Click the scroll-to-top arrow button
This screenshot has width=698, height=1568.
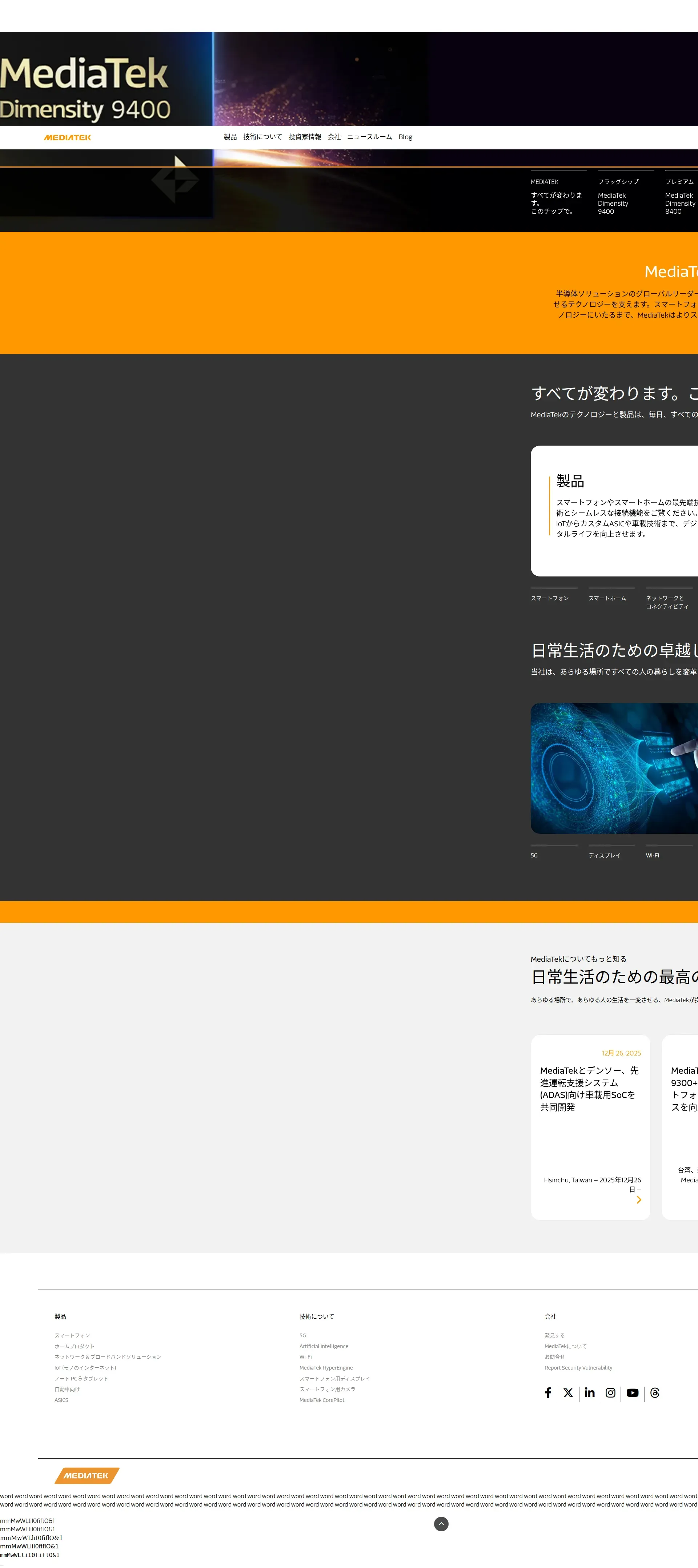coord(441,1524)
